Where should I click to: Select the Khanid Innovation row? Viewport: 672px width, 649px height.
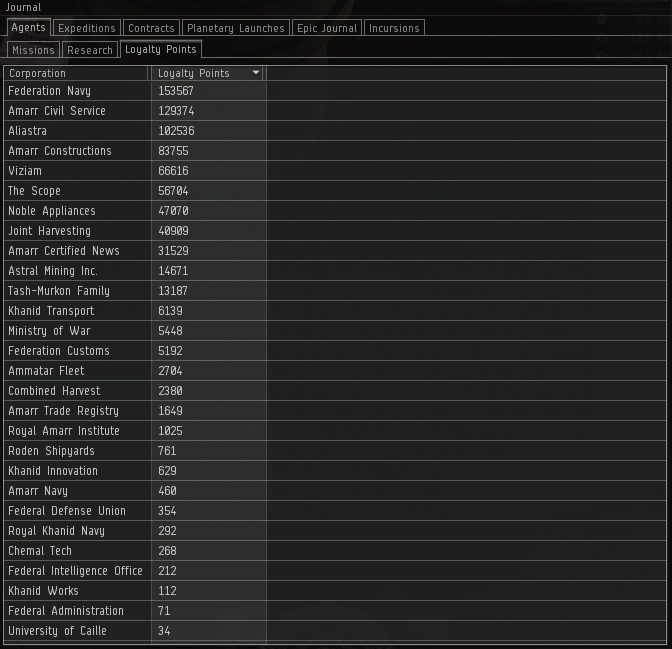(x=335, y=471)
